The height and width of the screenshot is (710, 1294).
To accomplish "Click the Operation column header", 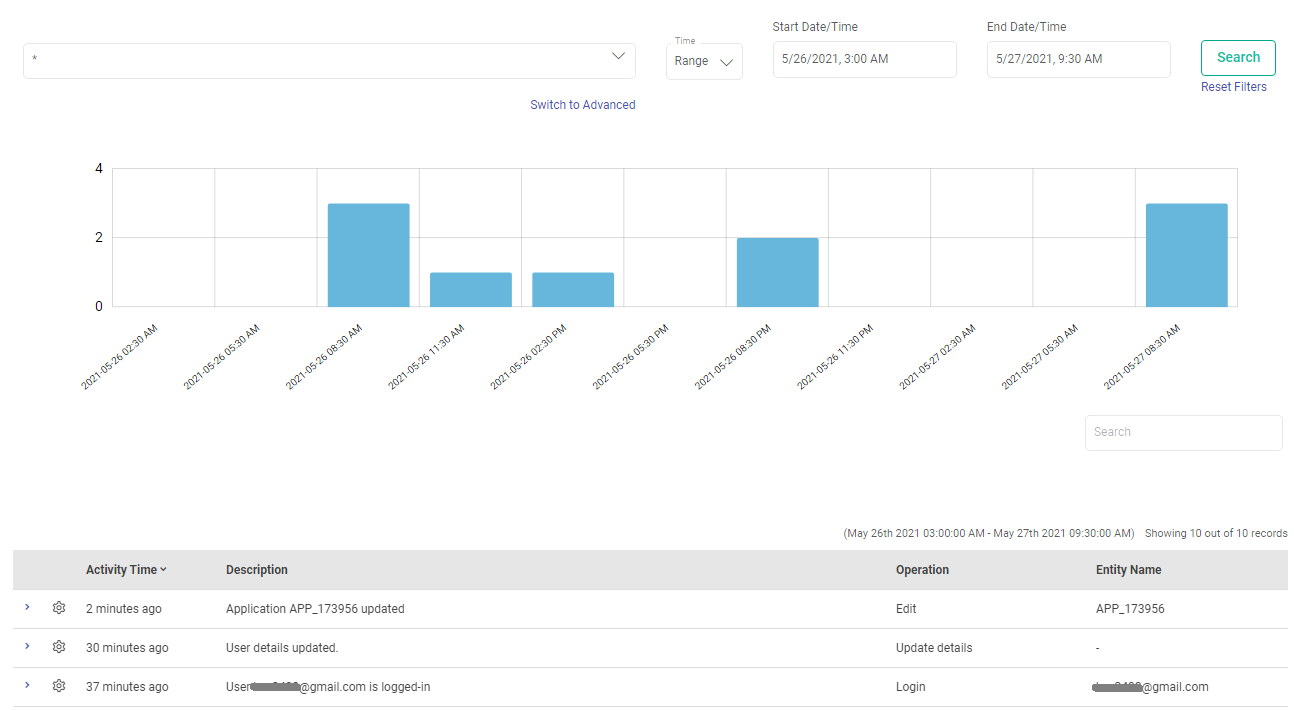I will (x=922, y=570).
